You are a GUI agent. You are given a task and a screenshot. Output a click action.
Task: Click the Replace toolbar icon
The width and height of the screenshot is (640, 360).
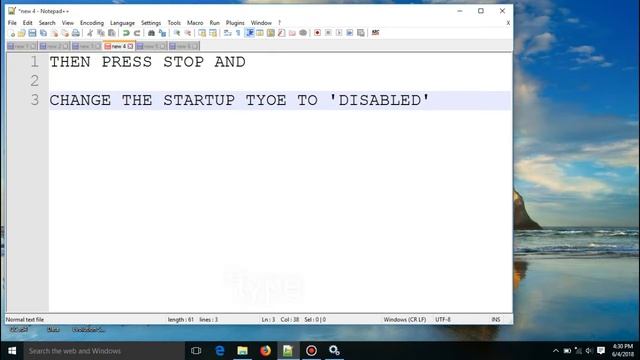point(162,33)
